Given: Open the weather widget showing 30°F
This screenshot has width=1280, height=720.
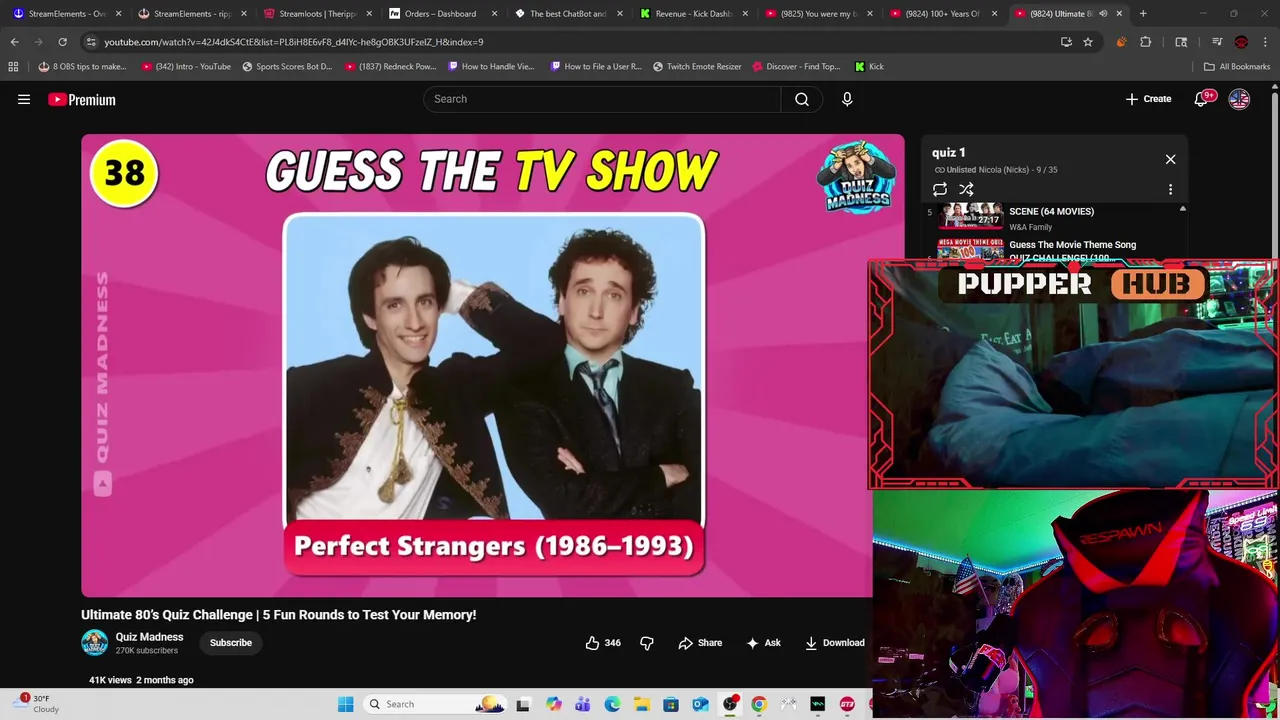Looking at the screenshot, I should 35,704.
